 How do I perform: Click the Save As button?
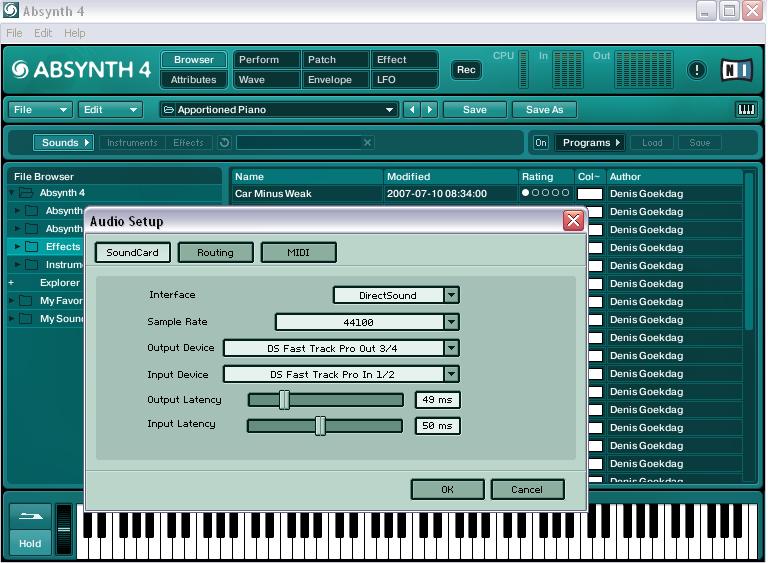point(544,110)
